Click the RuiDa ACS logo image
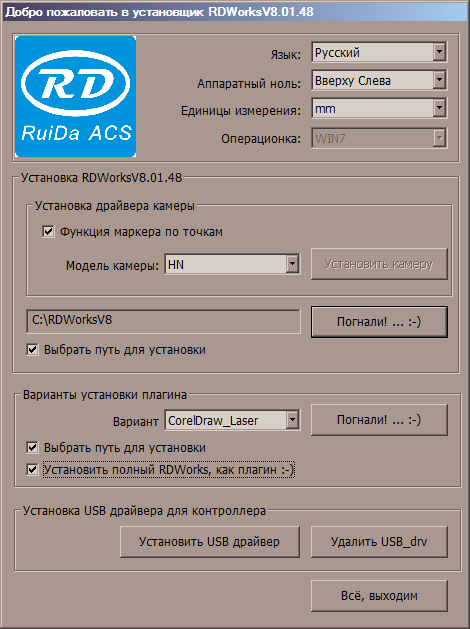 click(75, 96)
